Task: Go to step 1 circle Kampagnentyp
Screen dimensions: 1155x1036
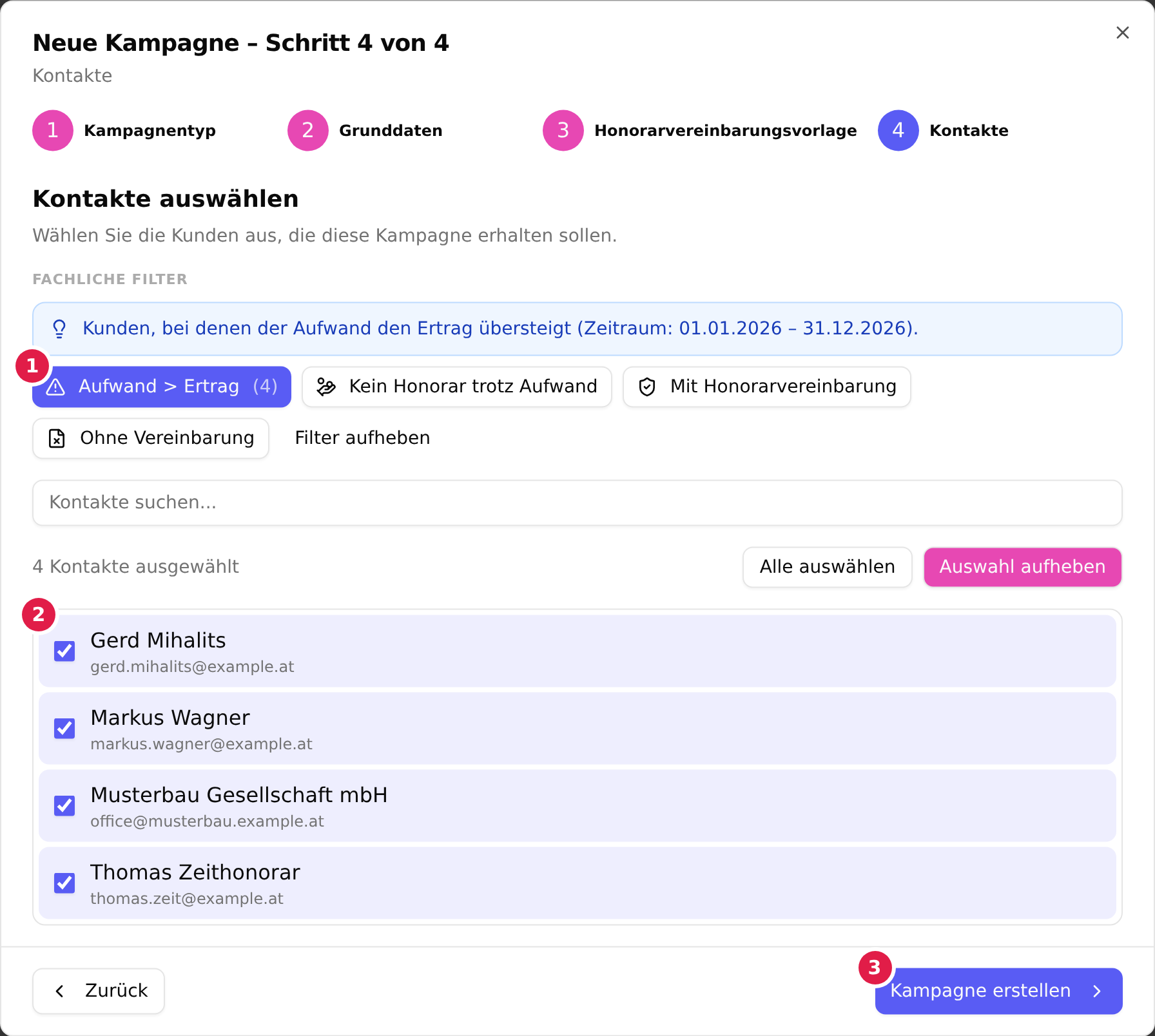Action: tap(53, 130)
